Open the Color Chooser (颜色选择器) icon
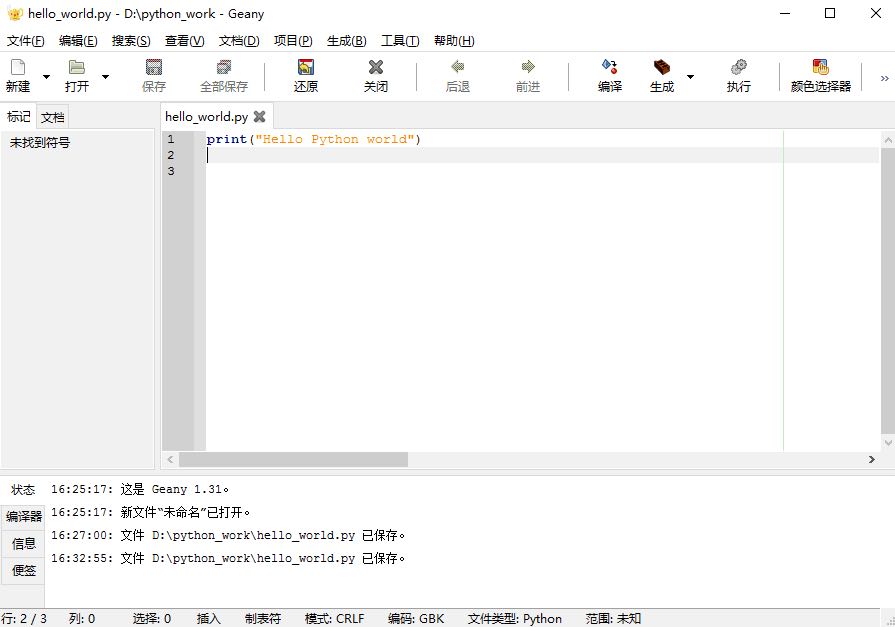Image resolution: width=895 pixels, height=627 pixels. (x=820, y=67)
